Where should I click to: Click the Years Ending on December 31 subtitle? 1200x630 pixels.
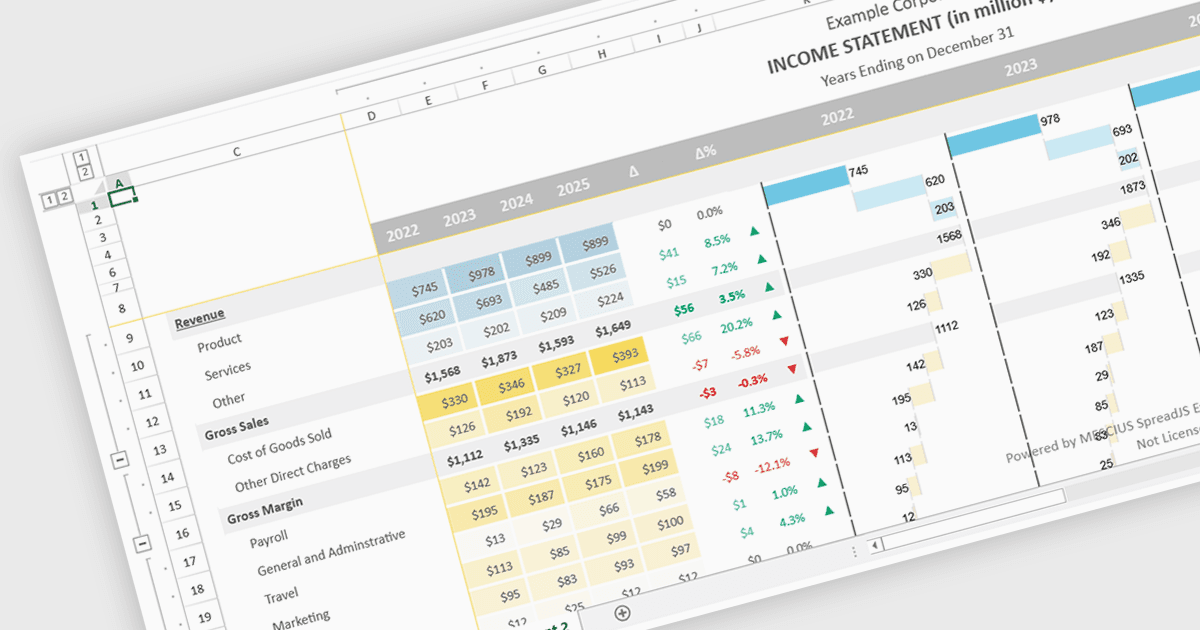point(917,56)
